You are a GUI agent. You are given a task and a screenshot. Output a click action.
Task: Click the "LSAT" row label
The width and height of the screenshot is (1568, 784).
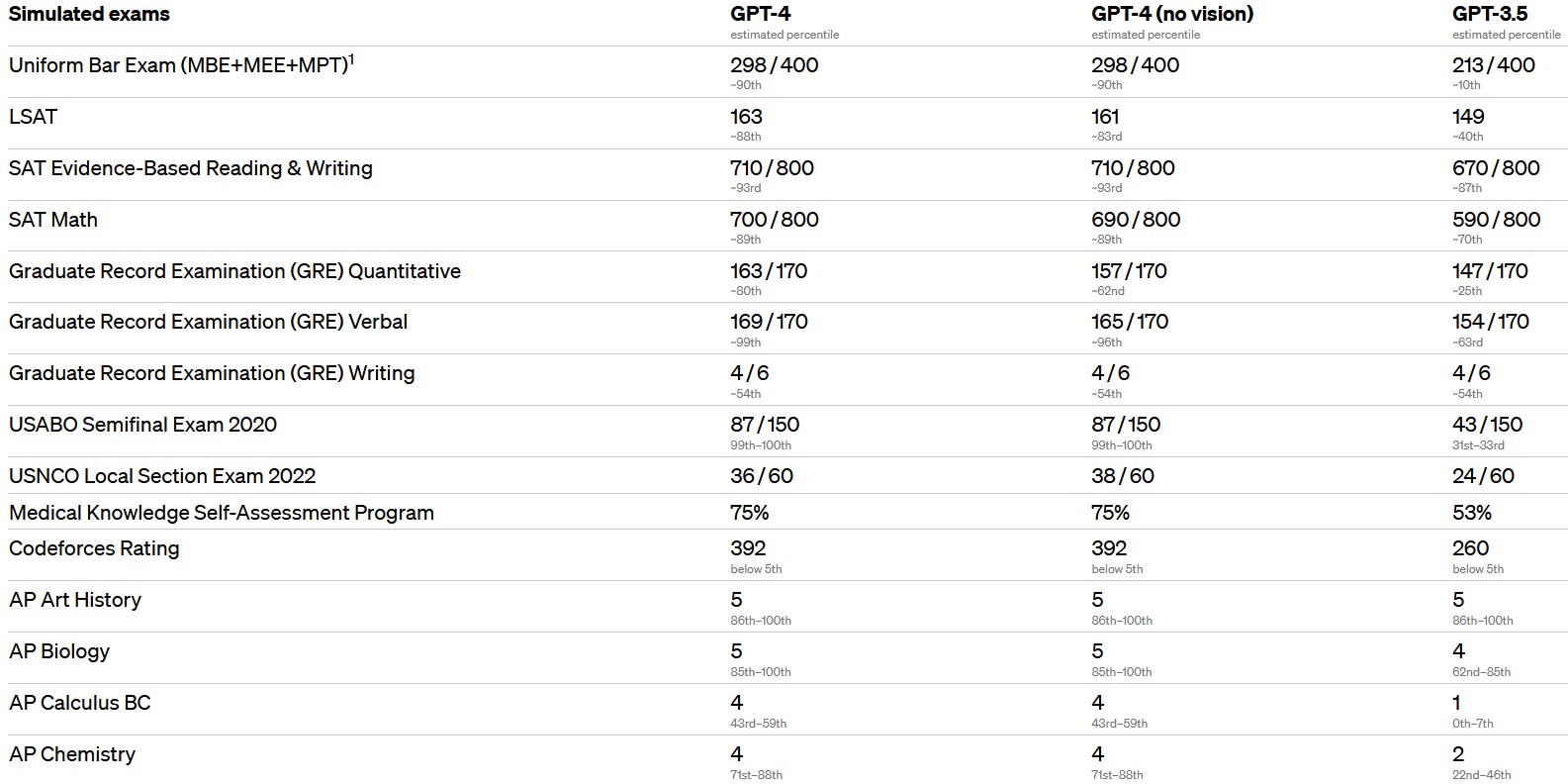(34, 117)
